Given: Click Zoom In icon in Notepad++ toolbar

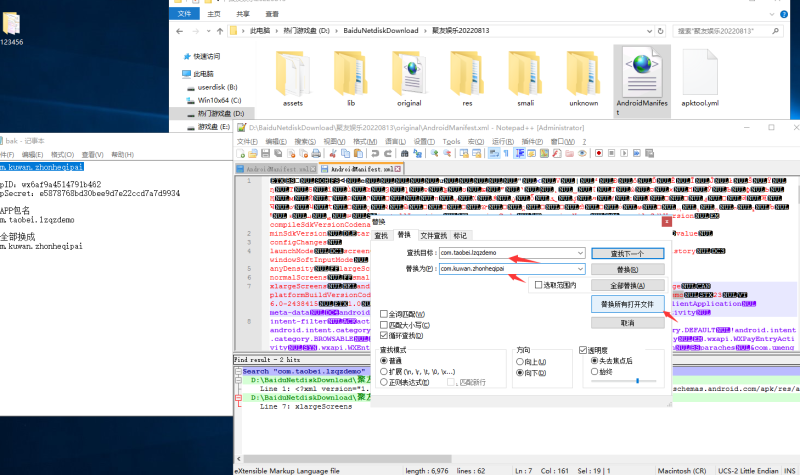Looking at the screenshot, I should pyautogui.click(x=434, y=153).
